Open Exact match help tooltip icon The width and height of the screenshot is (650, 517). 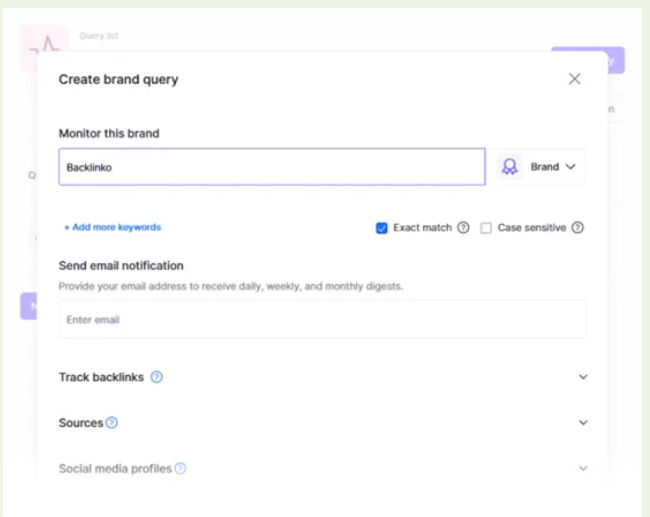[x=463, y=228]
